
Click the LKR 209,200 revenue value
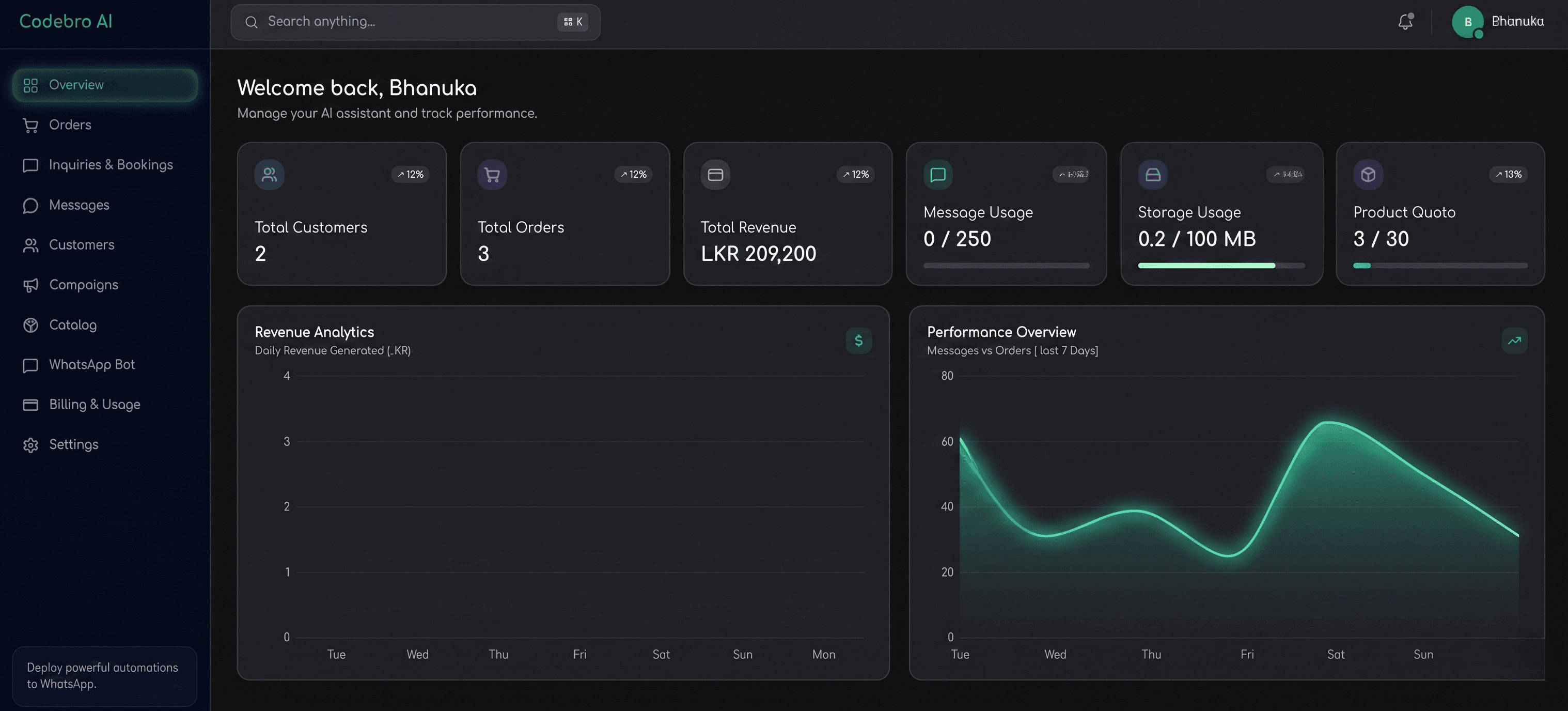click(758, 254)
